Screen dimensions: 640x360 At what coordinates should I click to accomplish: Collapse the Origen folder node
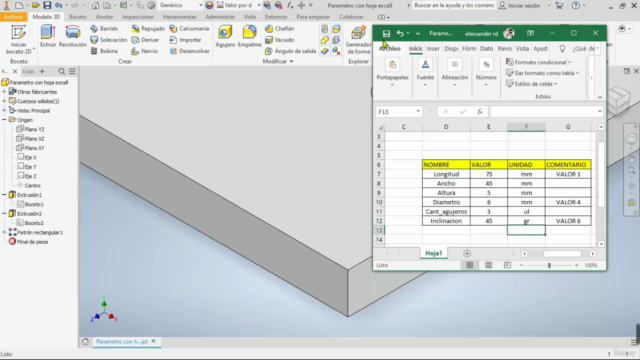coord(4,120)
